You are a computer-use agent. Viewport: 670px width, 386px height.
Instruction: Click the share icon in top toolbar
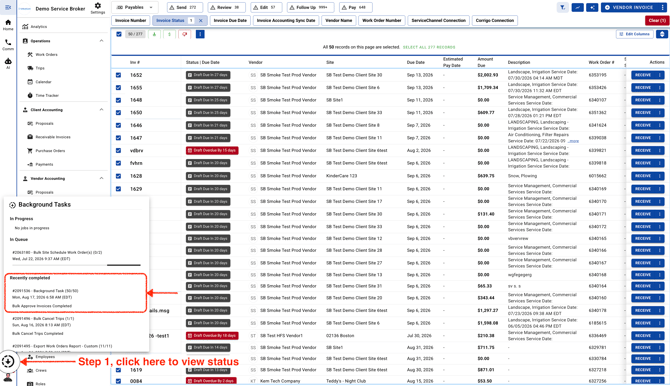pos(592,7)
